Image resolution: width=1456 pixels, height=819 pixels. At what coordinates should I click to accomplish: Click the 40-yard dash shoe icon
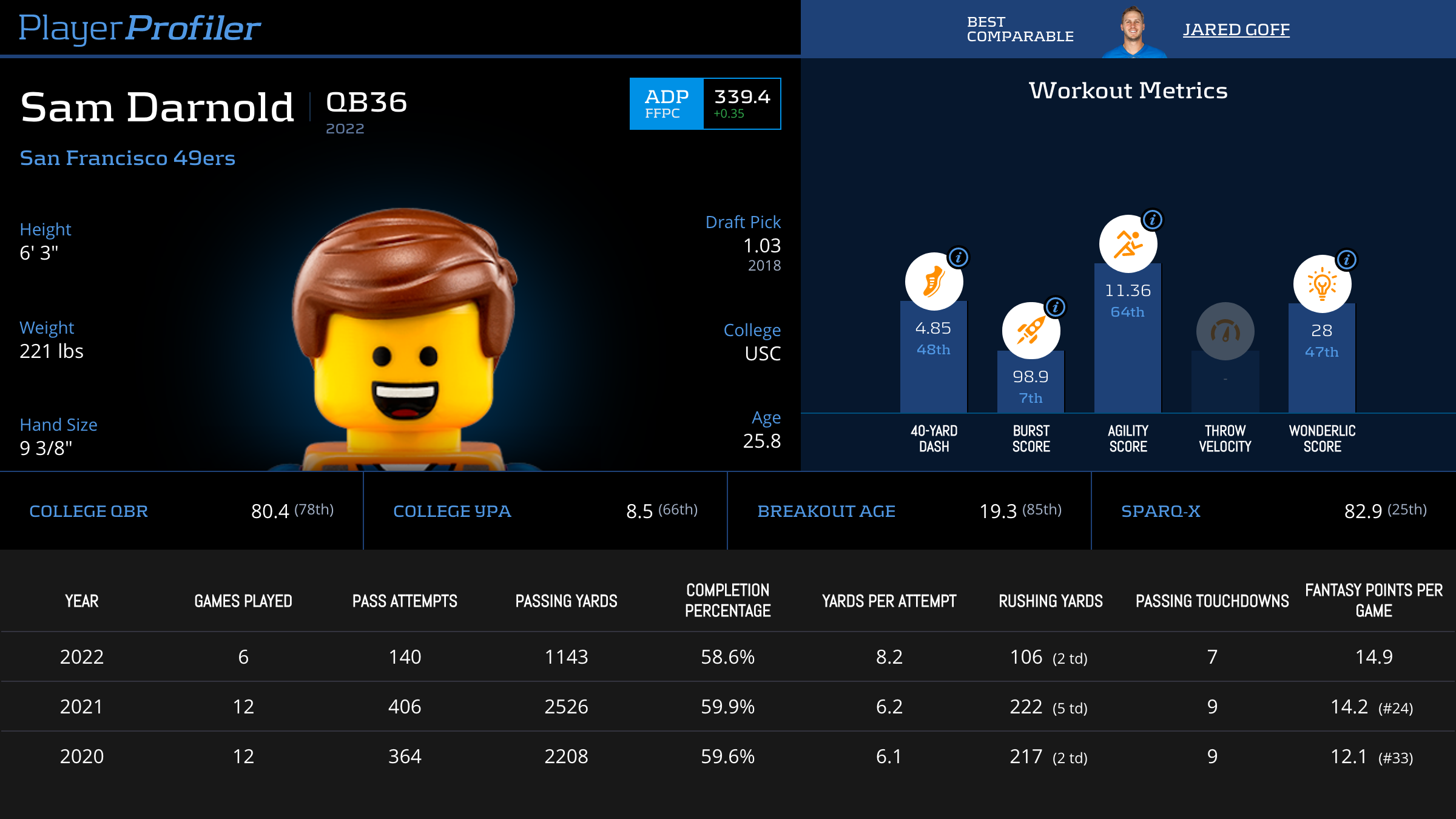point(934,282)
